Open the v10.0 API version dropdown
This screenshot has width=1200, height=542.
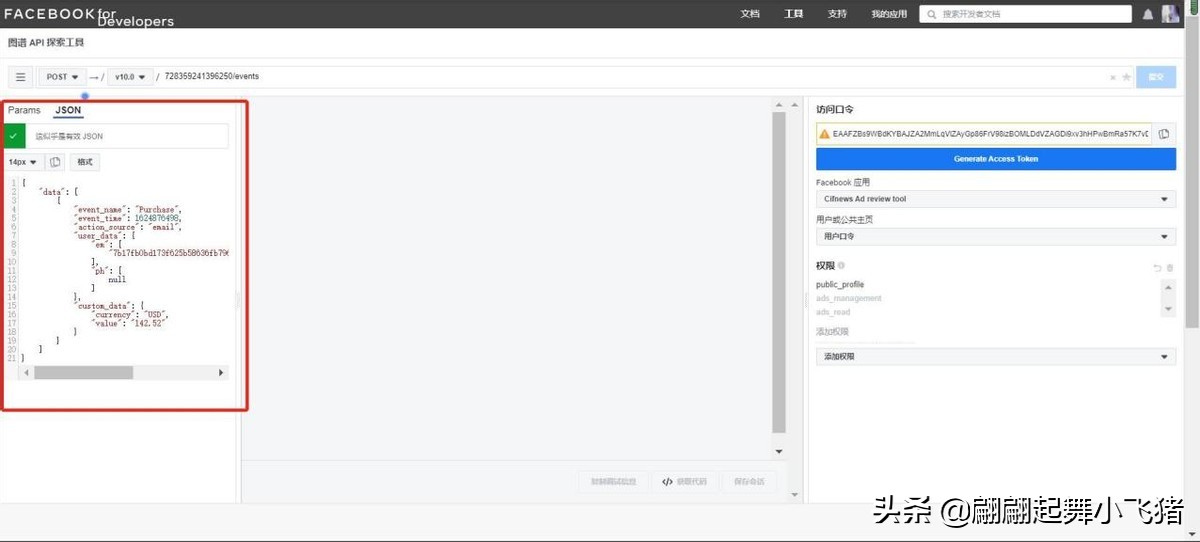tap(131, 77)
